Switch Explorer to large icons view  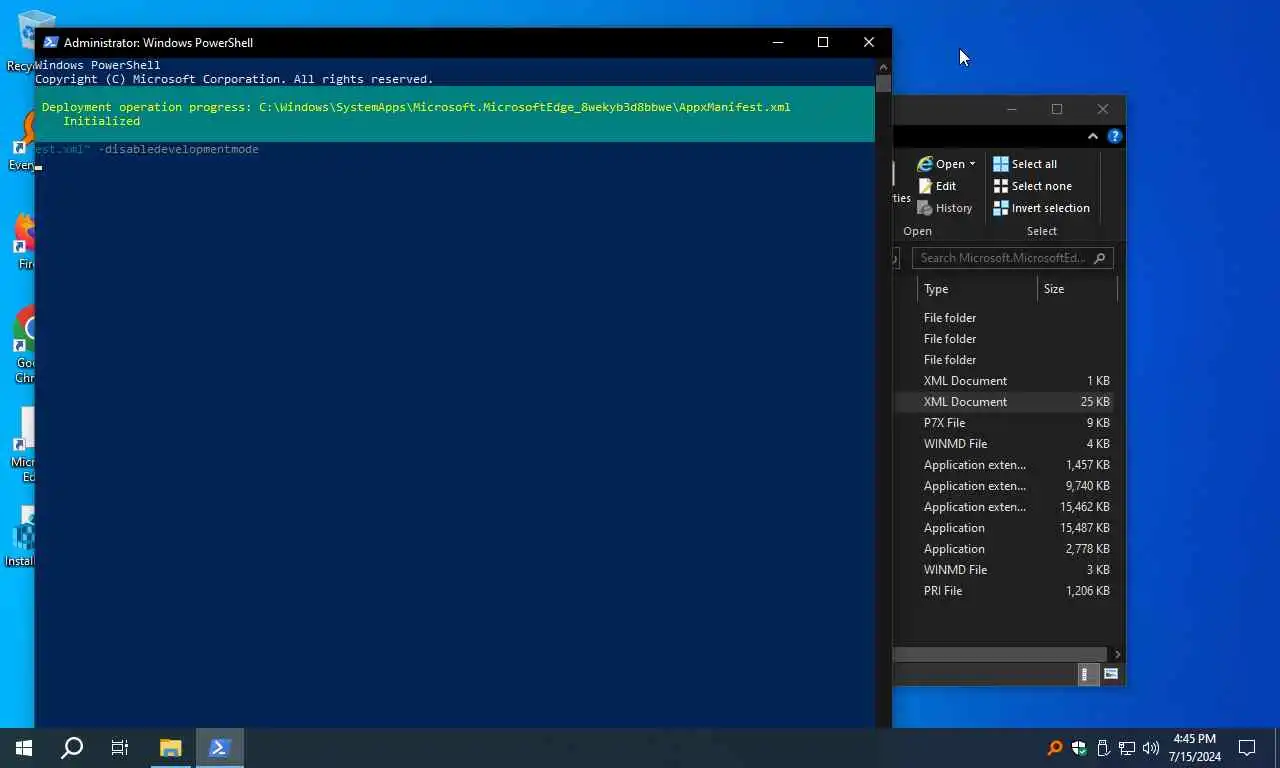pyautogui.click(x=1111, y=675)
